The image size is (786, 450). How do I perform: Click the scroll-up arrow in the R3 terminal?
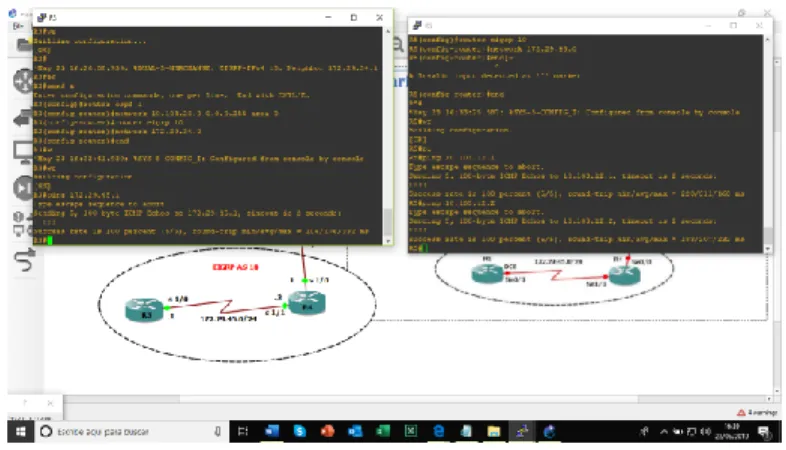point(388,31)
